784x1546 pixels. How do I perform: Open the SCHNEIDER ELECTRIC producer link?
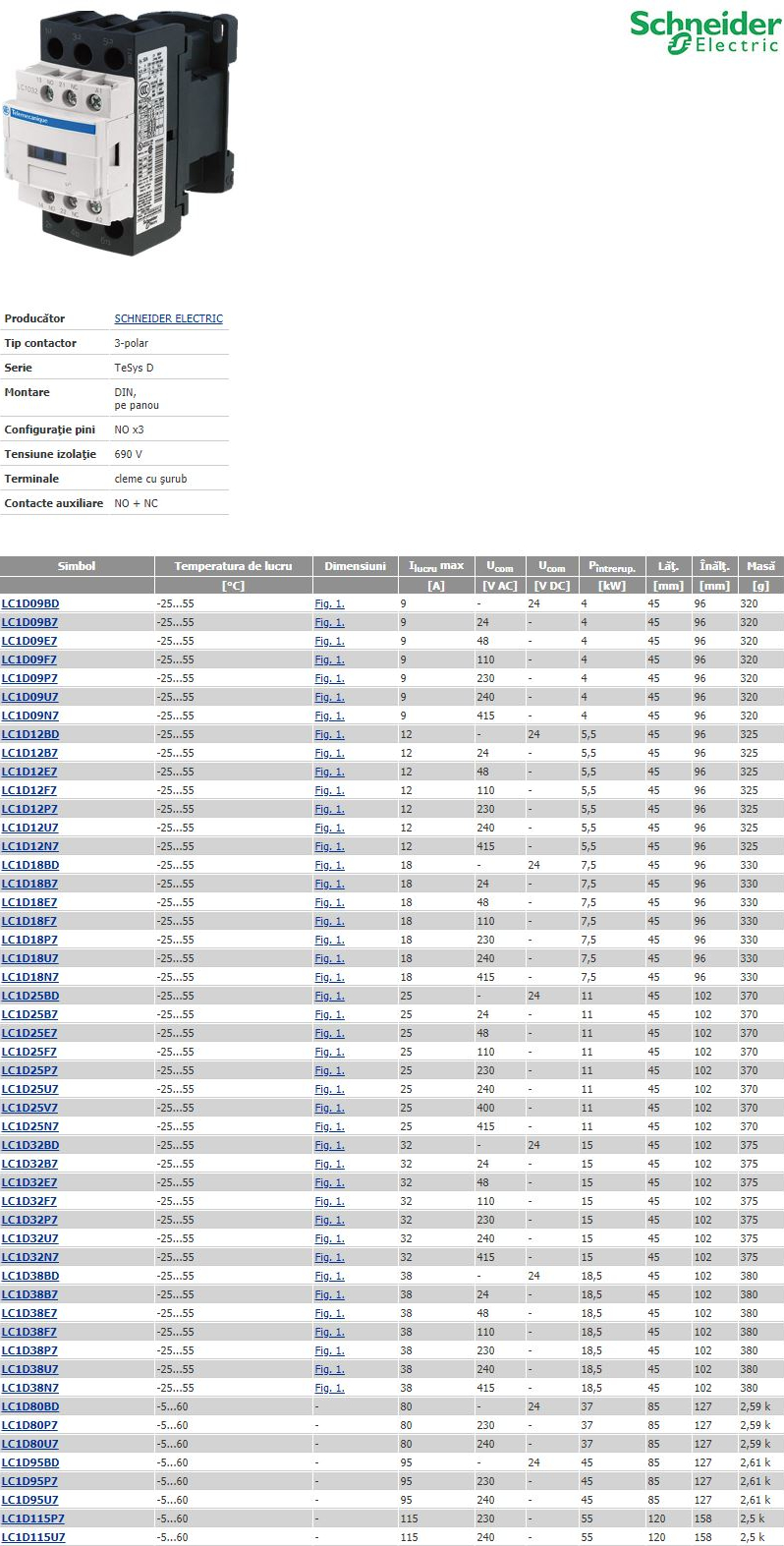[x=168, y=318]
